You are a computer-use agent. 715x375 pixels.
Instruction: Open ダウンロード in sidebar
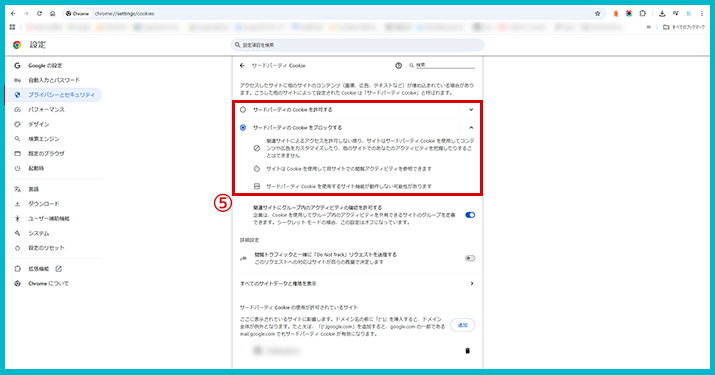click(43, 204)
